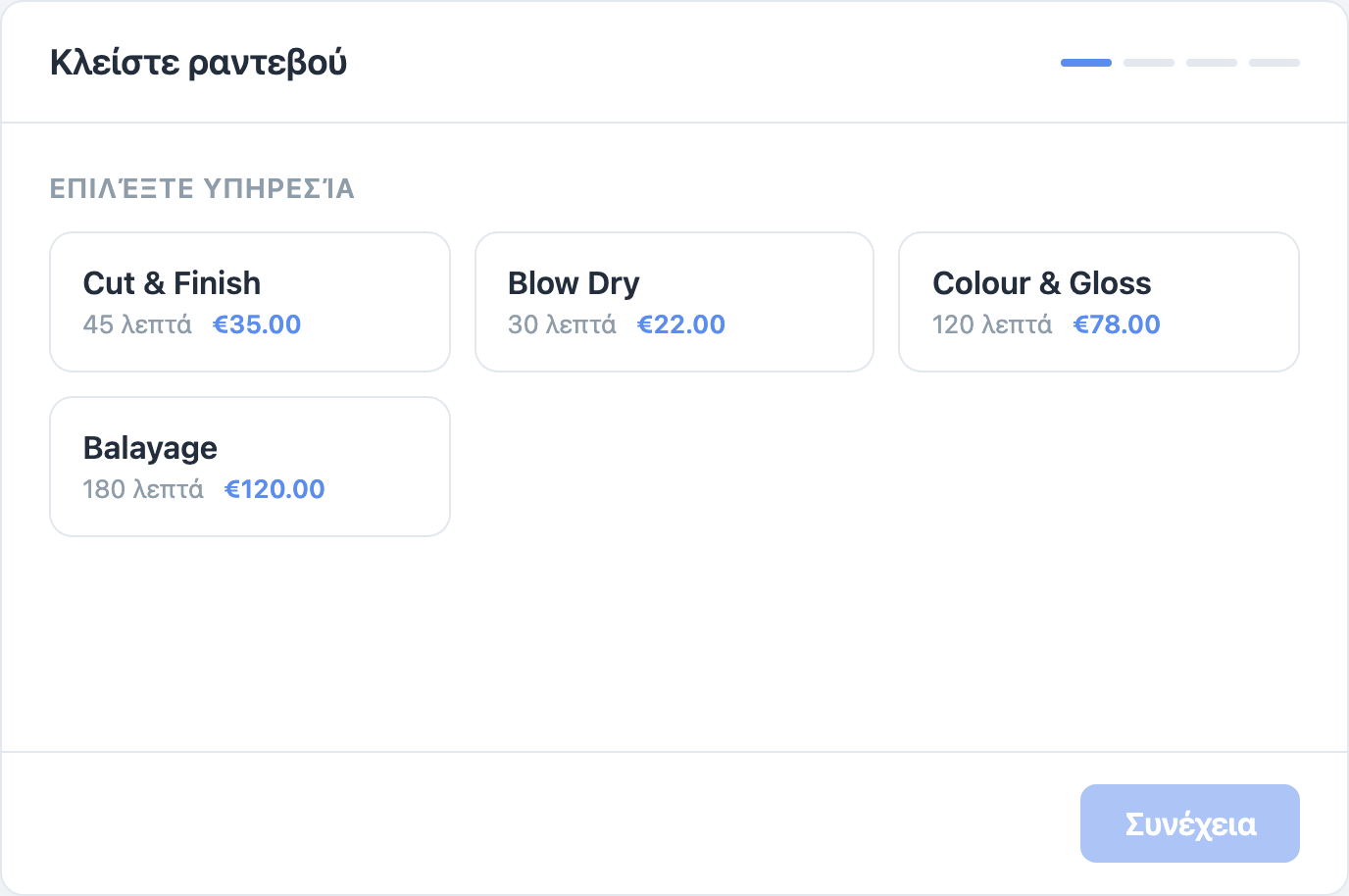Select the Balayage service option
Viewport: 1349px width, 896px height.
(250, 467)
